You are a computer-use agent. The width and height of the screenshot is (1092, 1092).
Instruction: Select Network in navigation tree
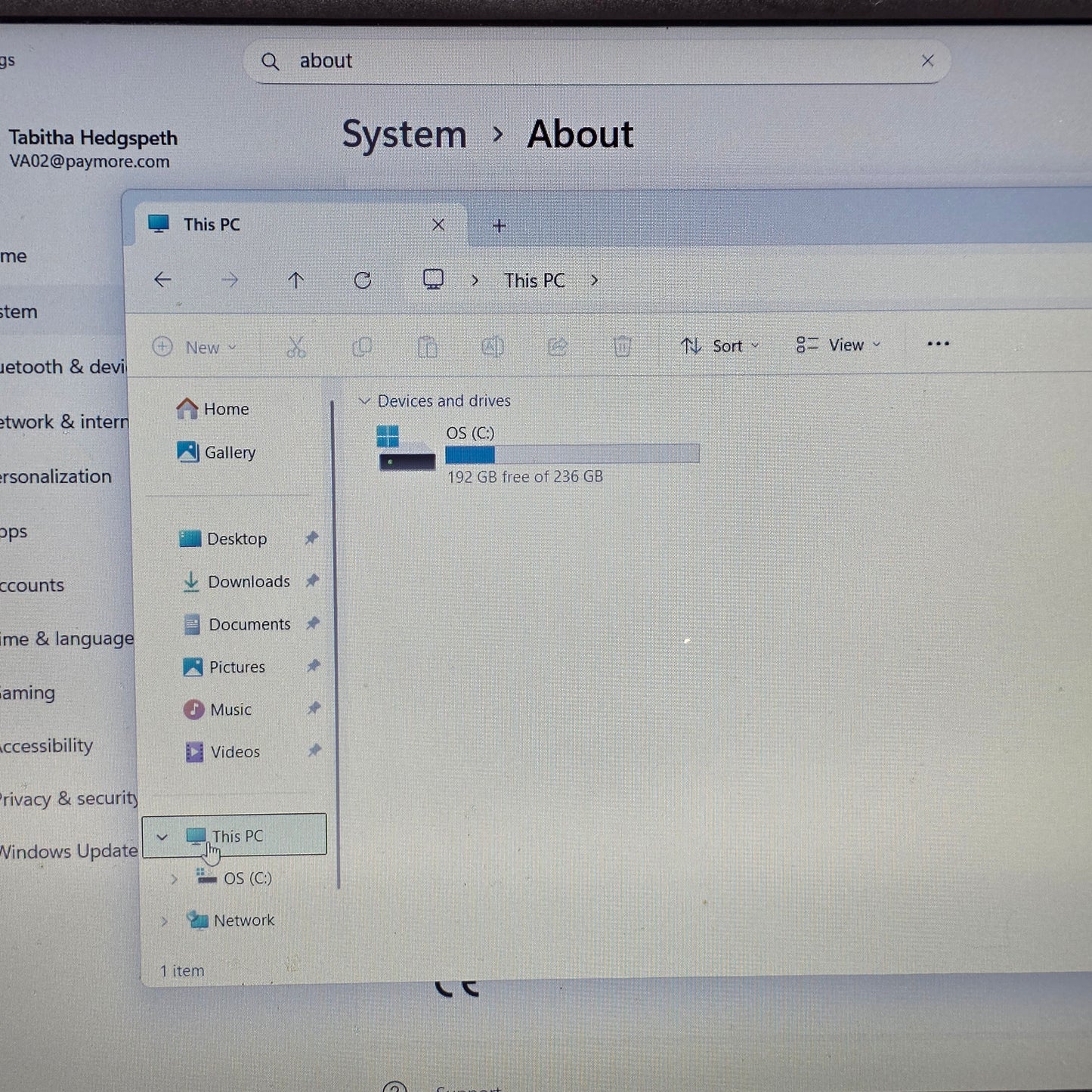tap(230, 920)
